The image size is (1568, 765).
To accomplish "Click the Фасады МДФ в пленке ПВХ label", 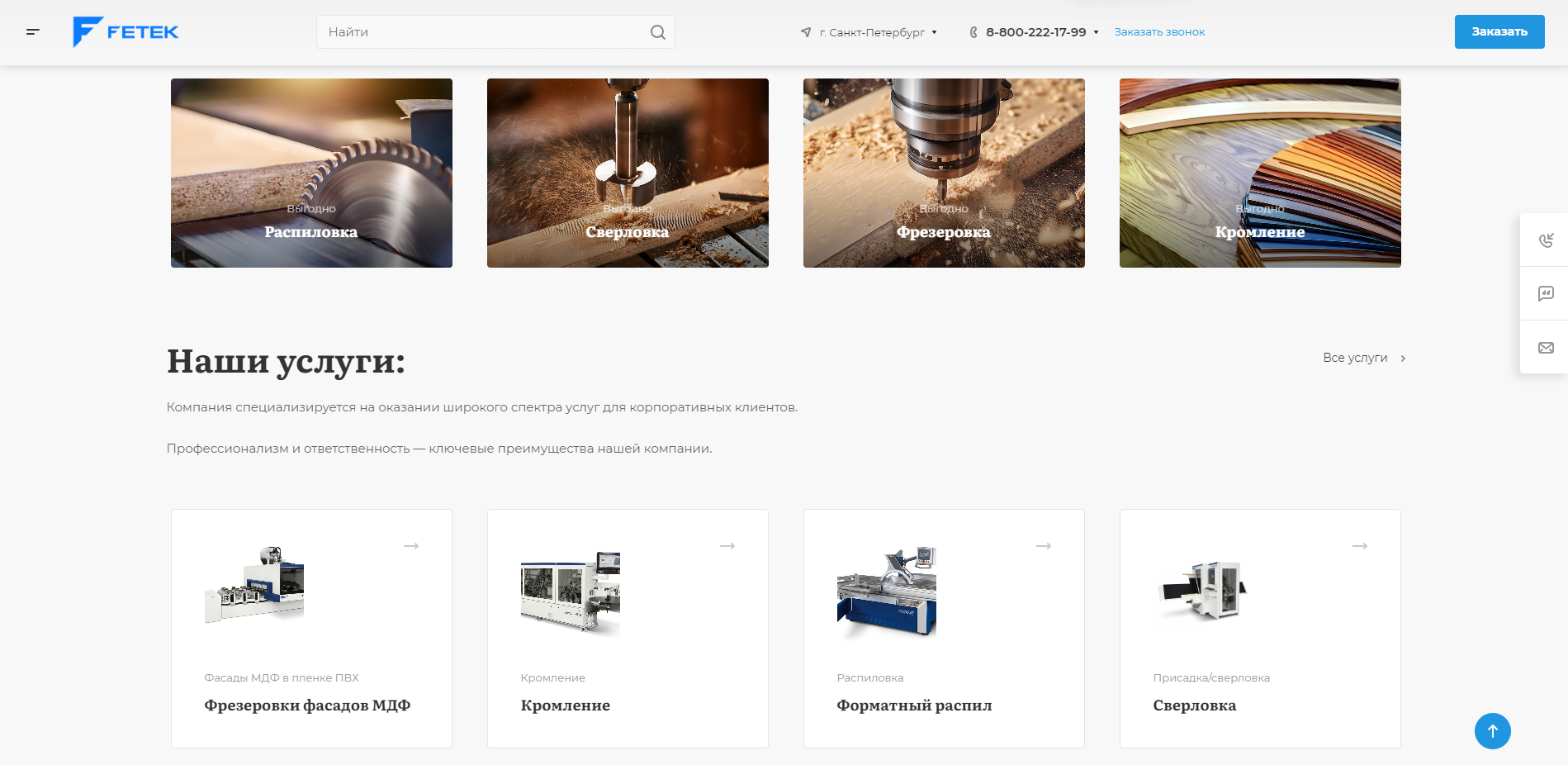I will click(282, 677).
